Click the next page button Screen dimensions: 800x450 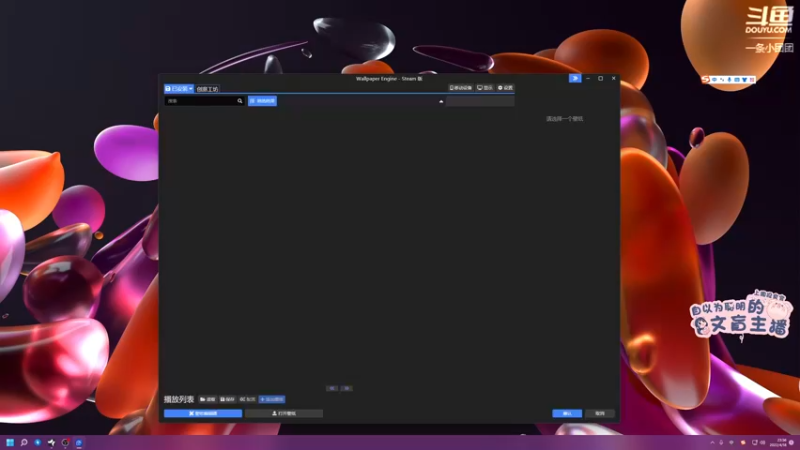[x=346, y=388]
